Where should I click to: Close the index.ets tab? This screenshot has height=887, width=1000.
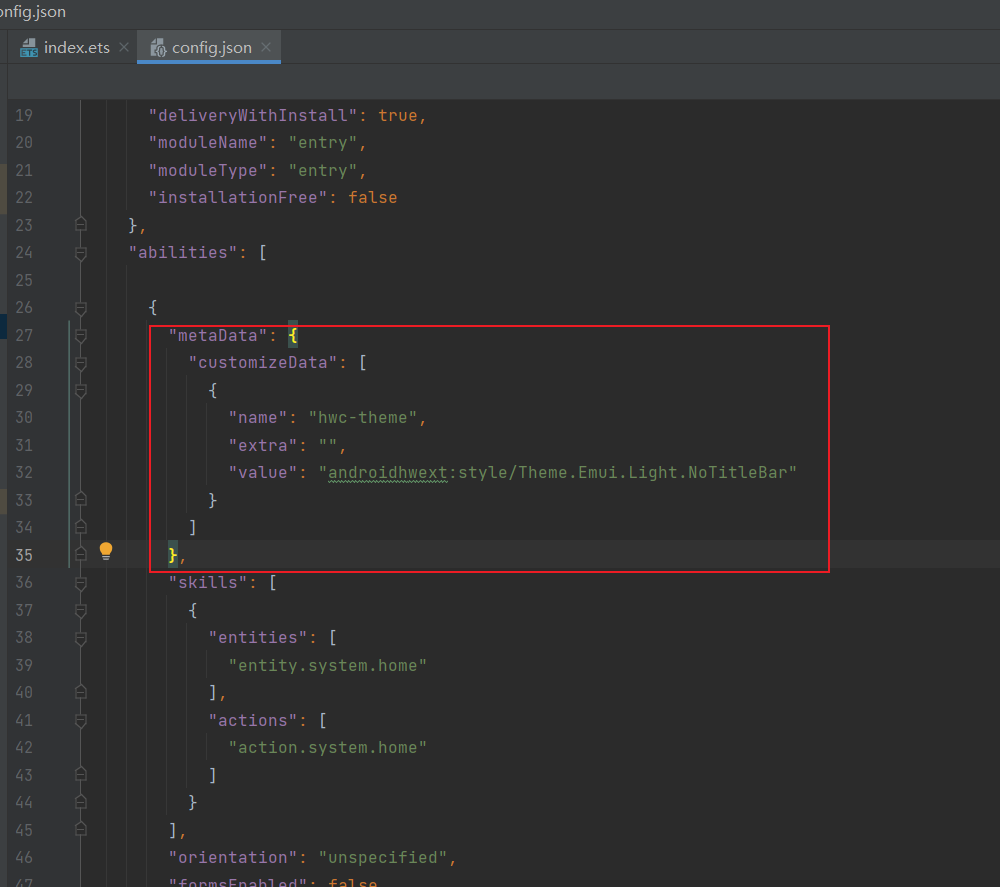tap(124, 47)
